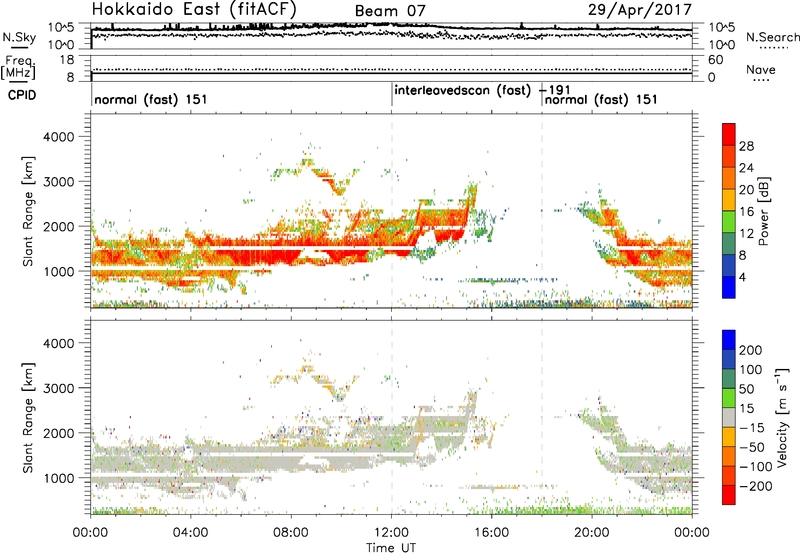Click the '3000' tick of the velocity panel
The height and width of the screenshot is (554, 800).
tap(59, 388)
